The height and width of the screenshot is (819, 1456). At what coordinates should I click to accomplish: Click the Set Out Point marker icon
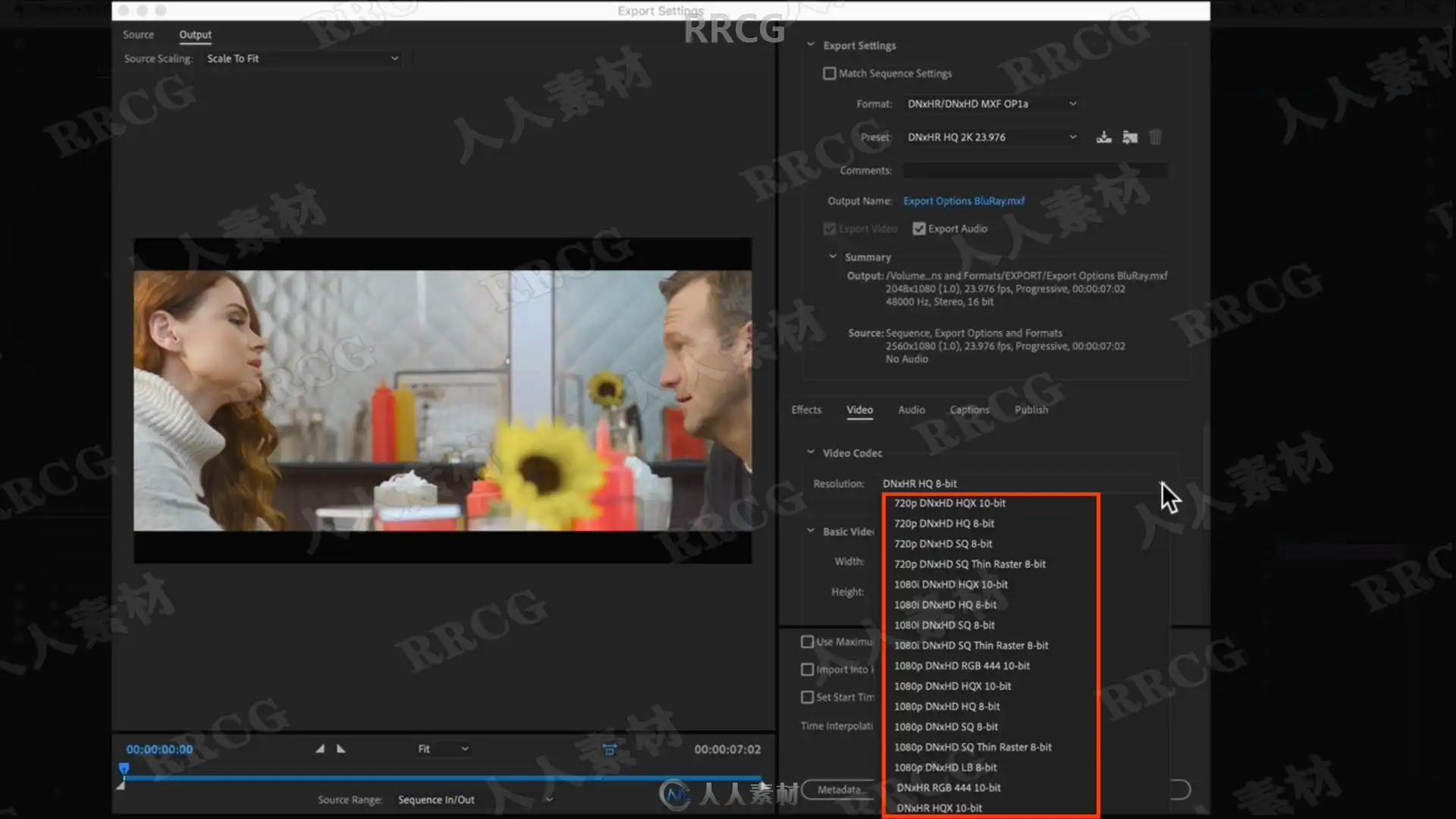[x=341, y=749]
